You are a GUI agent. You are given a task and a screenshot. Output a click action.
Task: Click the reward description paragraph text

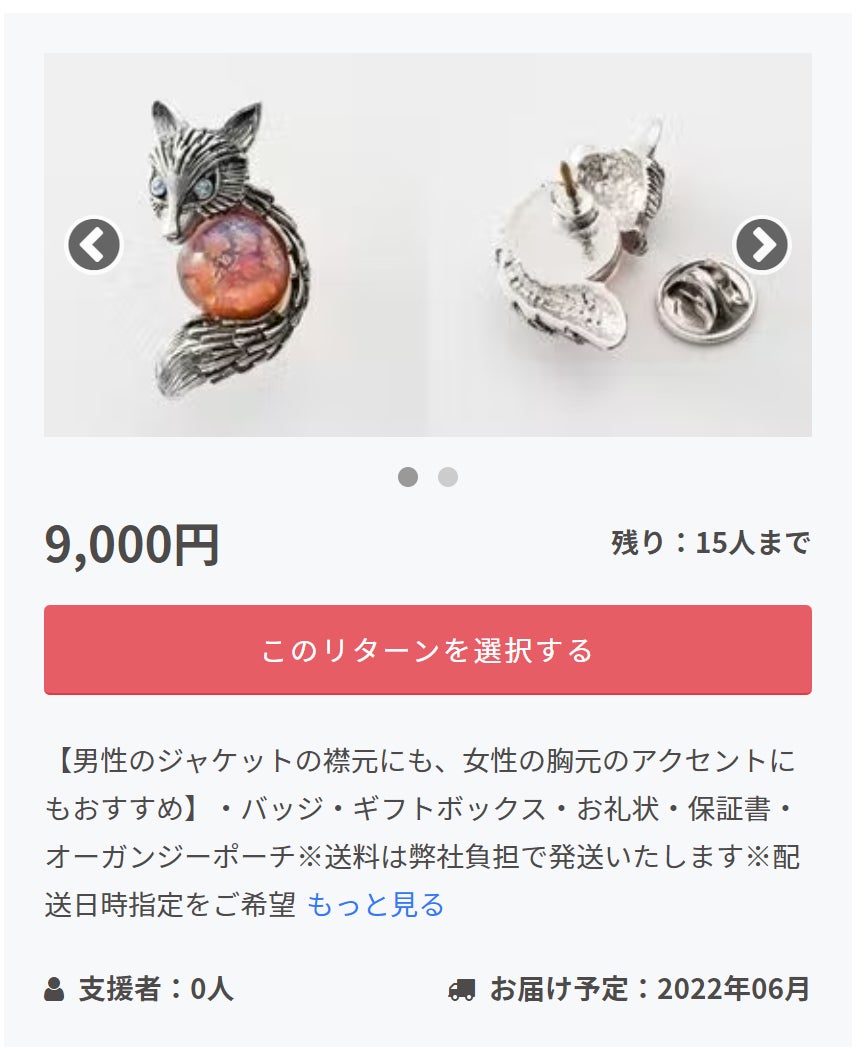(423, 833)
